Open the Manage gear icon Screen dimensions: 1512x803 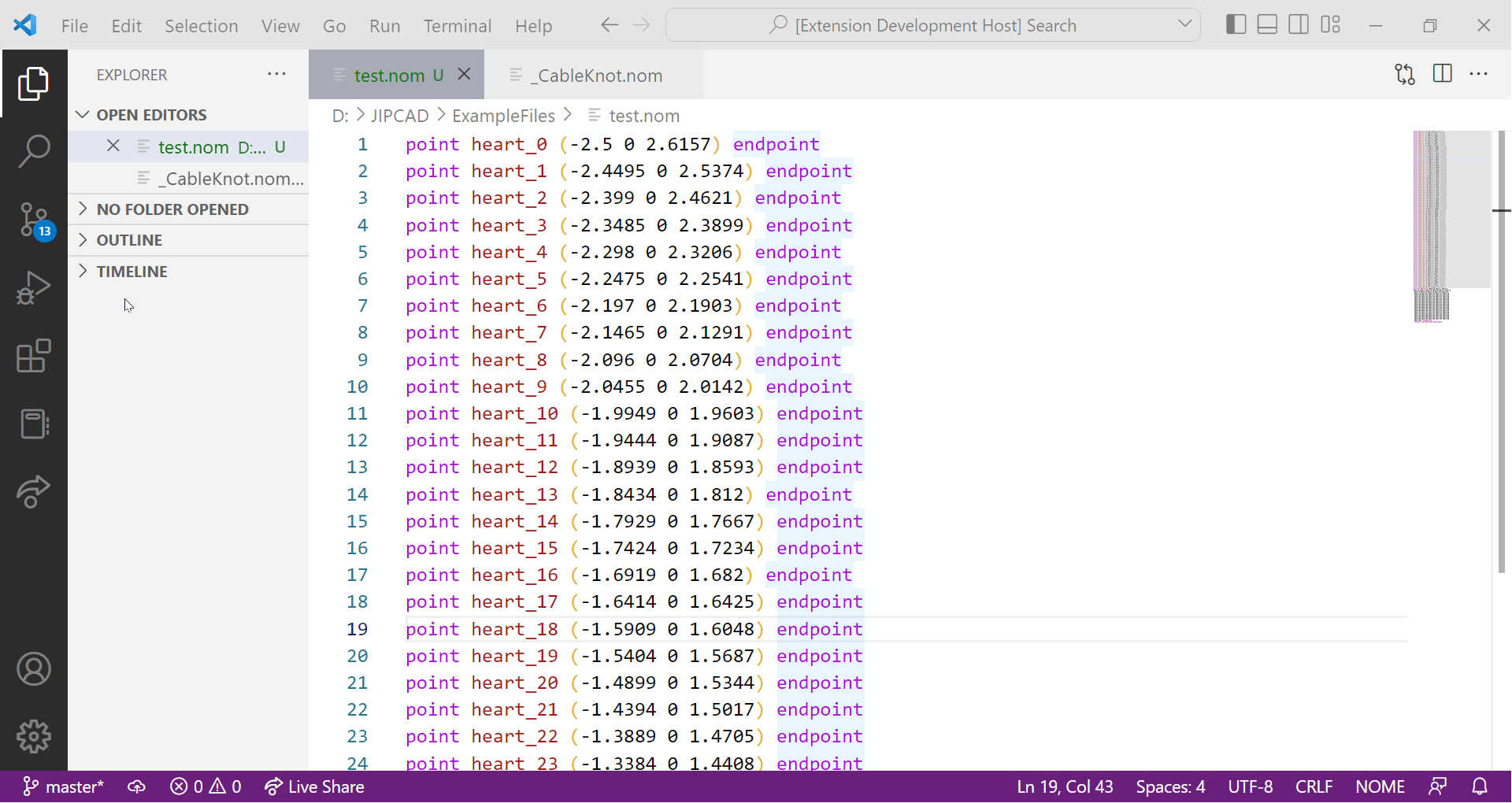pyautogui.click(x=33, y=737)
